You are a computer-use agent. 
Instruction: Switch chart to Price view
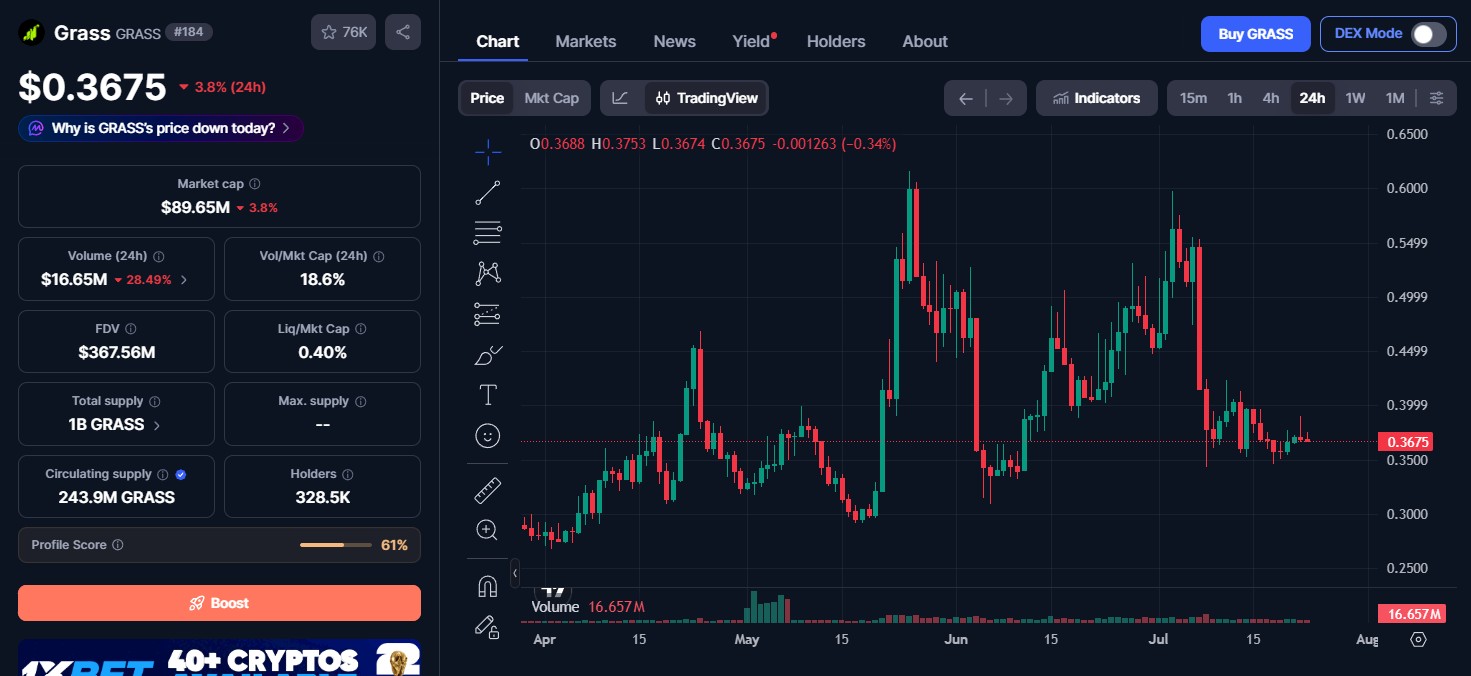point(487,98)
